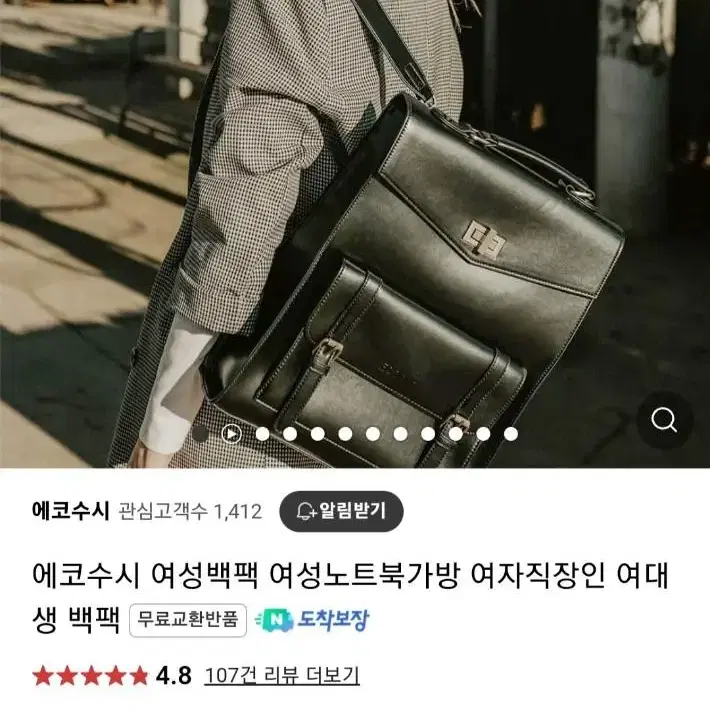Open the magnifier zoom icon on product image
This screenshot has width=710, height=710.
(664, 421)
